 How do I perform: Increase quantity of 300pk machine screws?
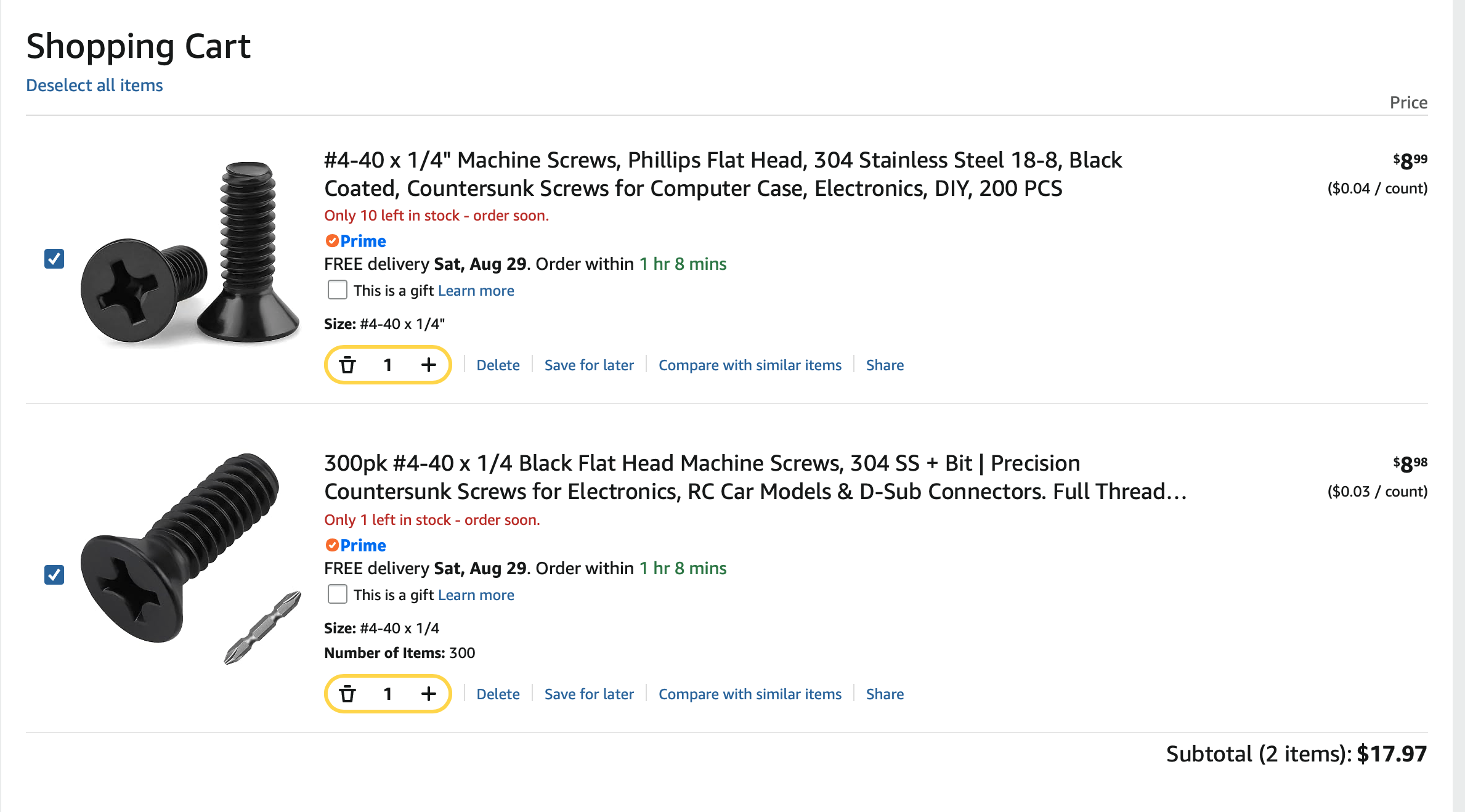tap(429, 694)
